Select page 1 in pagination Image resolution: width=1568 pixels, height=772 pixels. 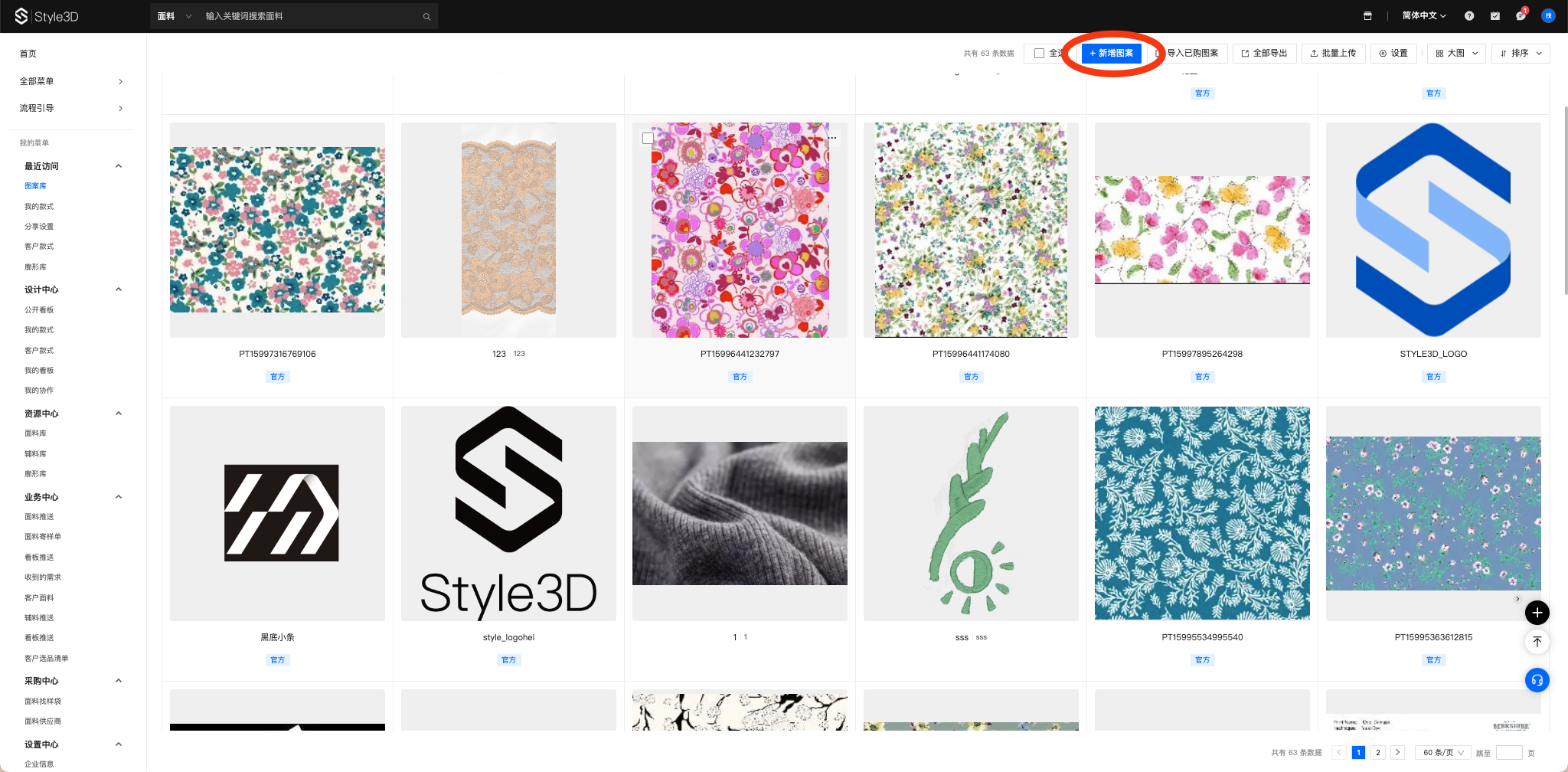pyautogui.click(x=1358, y=752)
